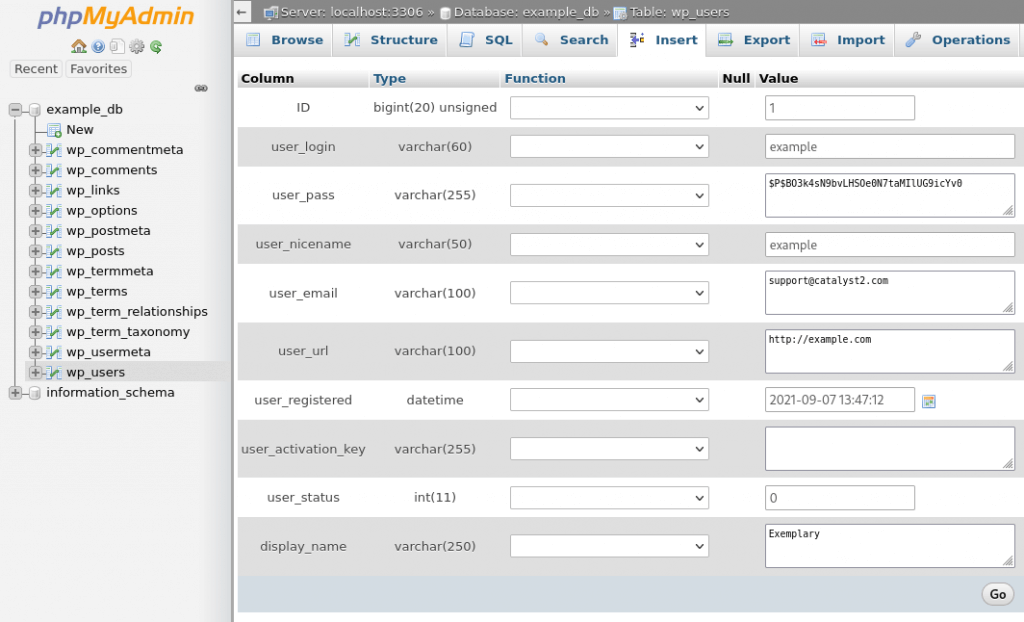The image size is (1024, 622).
Task: Open the SQL documentation page icon
Action: (x=117, y=46)
